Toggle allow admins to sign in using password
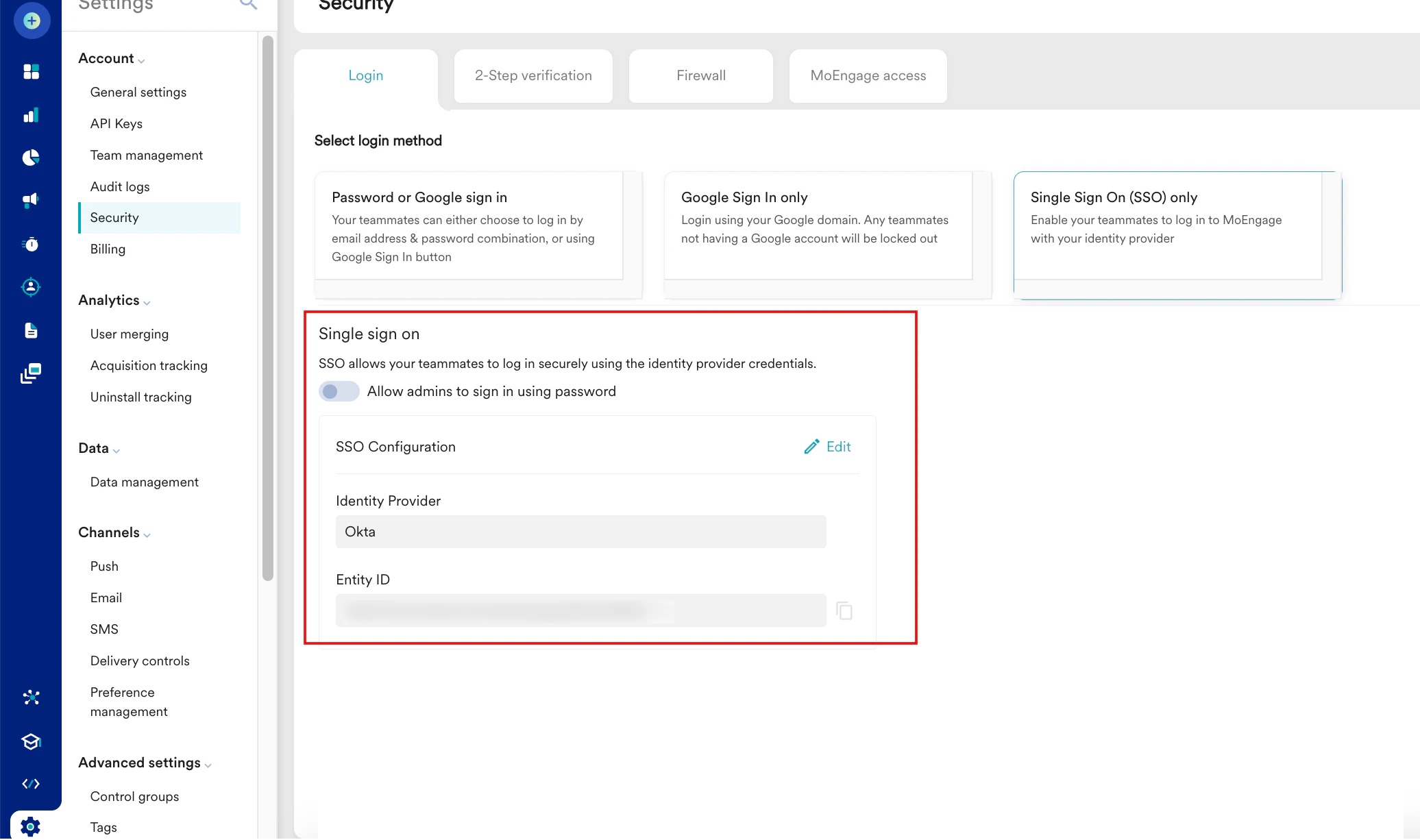Screen dimensions: 1420x840 coord(339,391)
